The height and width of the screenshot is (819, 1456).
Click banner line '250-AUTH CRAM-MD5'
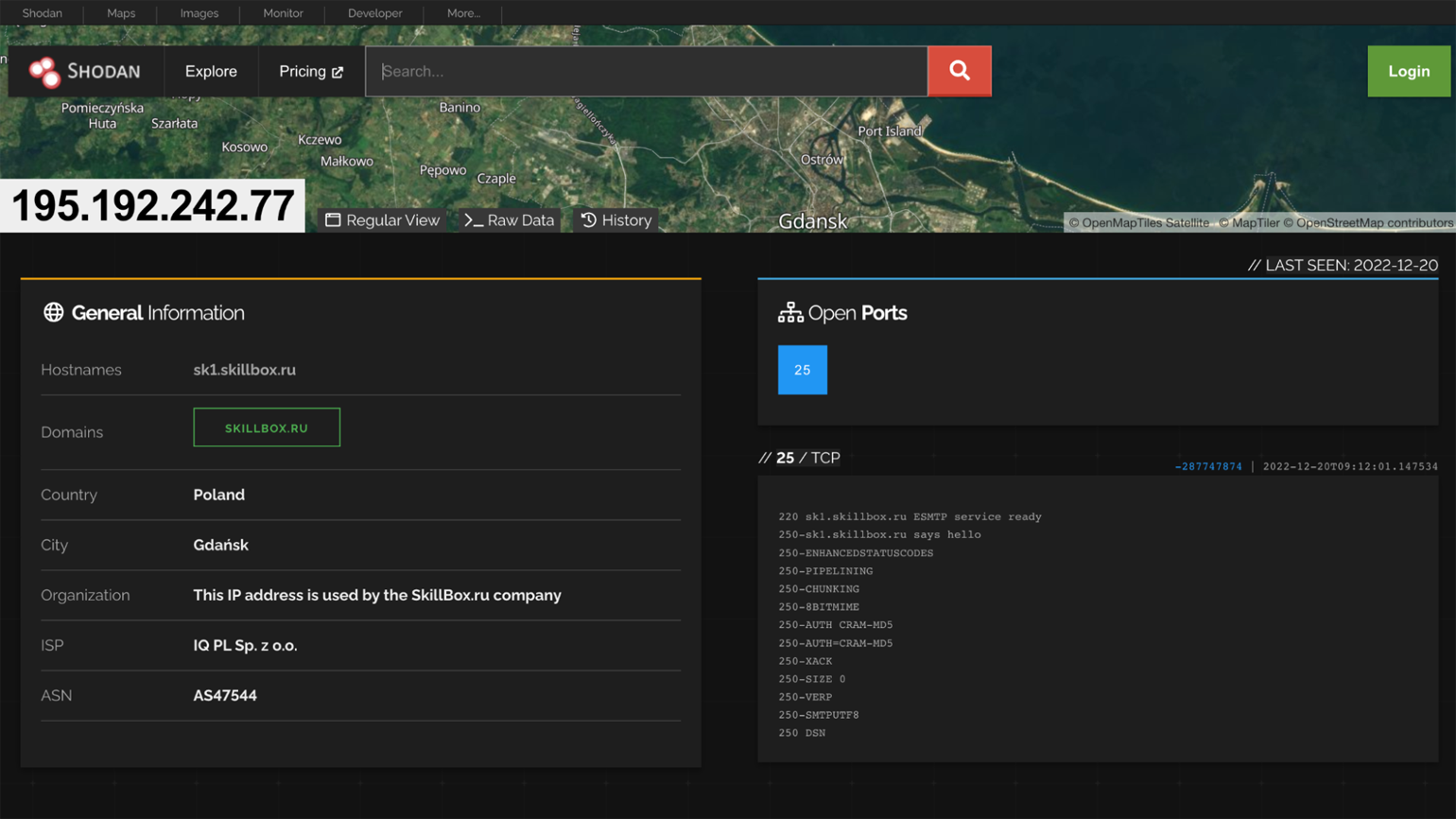coord(836,624)
